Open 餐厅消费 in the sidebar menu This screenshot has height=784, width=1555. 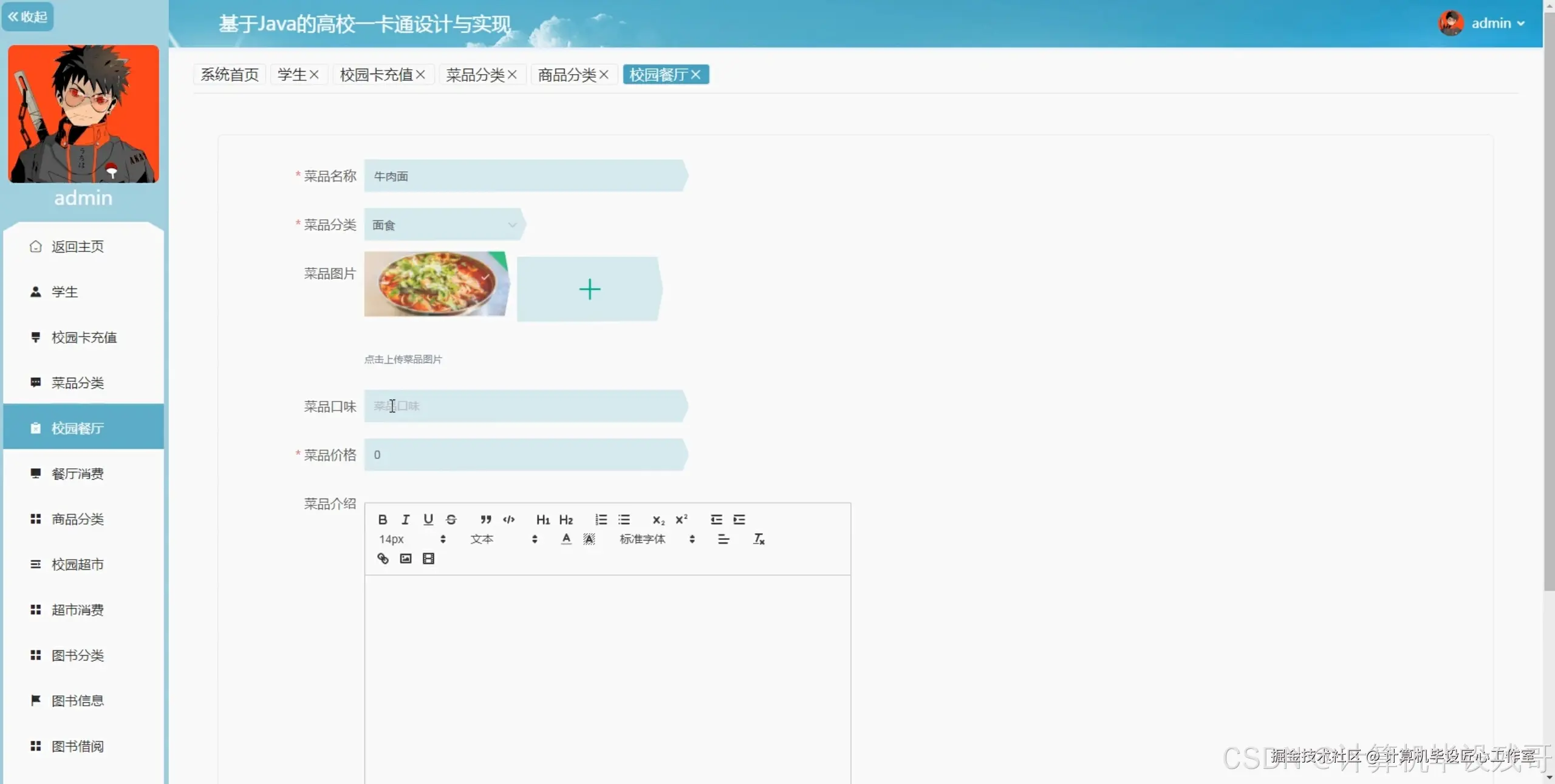pos(78,474)
